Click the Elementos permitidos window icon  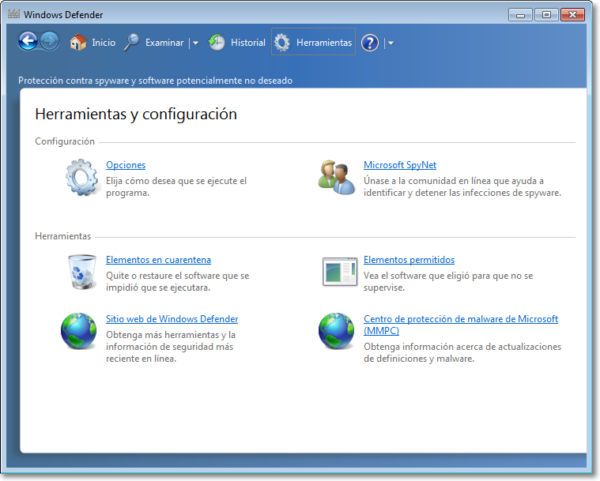pos(339,271)
